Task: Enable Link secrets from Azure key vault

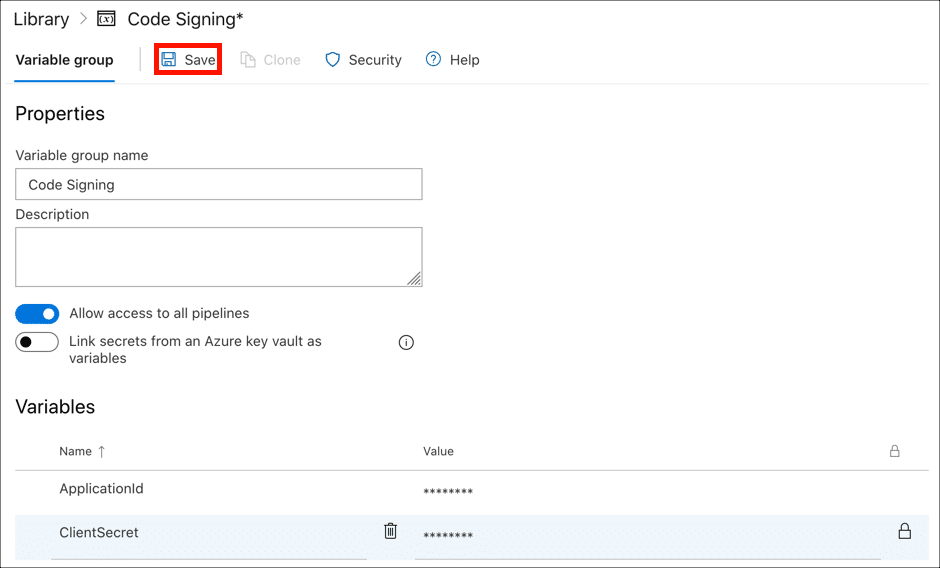Action: tap(37, 342)
